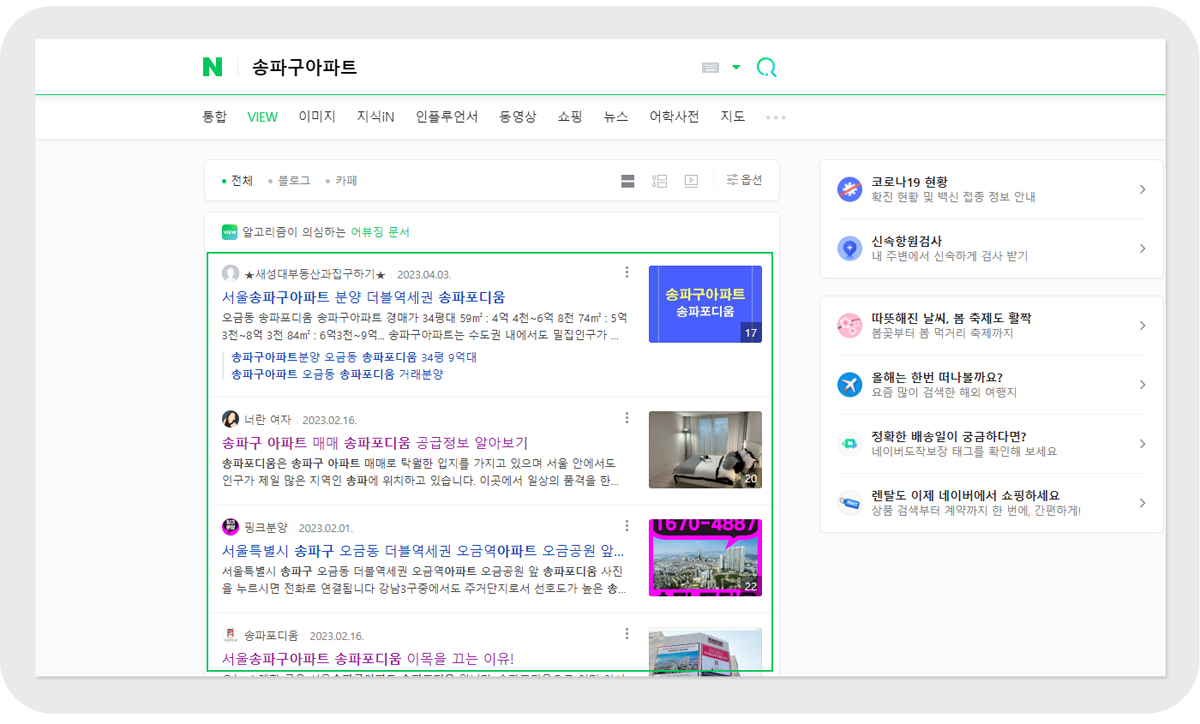
Task: Open the 쇼핑 tab
Action: point(570,117)
